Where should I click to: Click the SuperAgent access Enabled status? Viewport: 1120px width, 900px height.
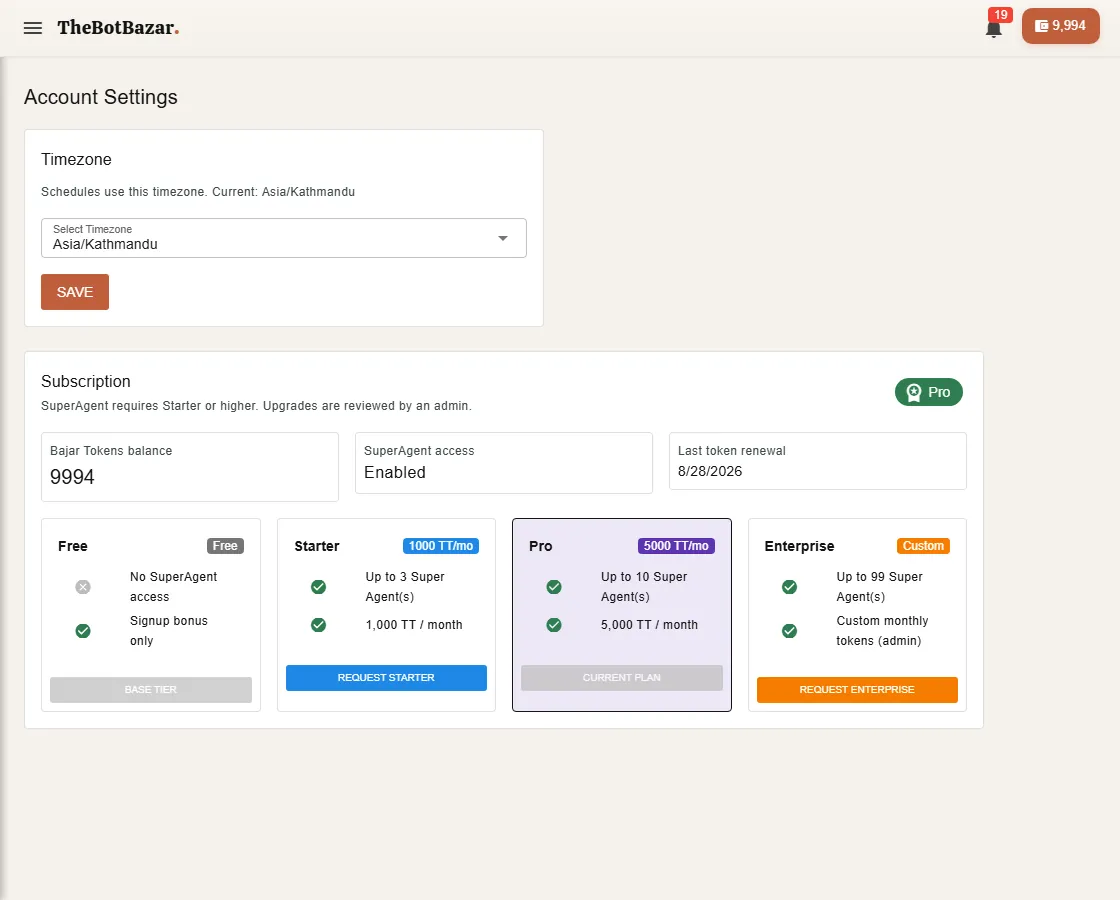[x=395, y=473]
